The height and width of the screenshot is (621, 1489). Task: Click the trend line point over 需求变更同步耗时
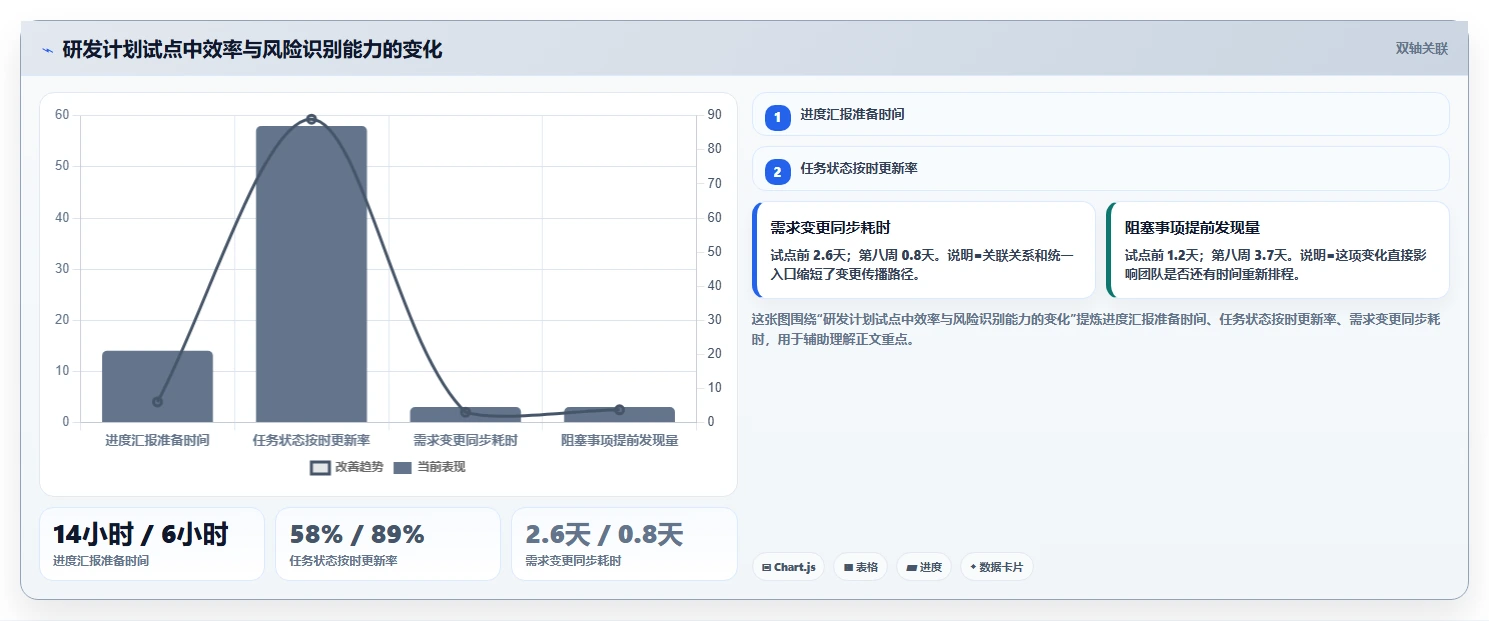465,412
